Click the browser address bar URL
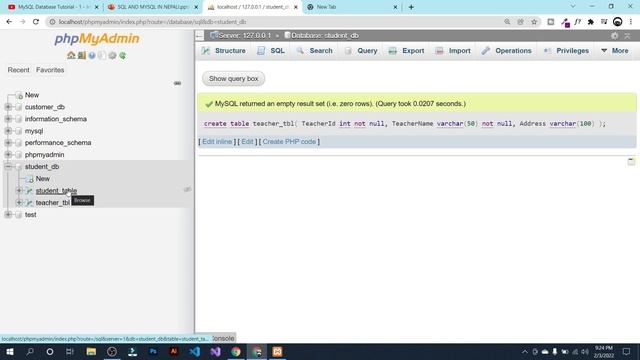Screen dimensions: 640x360 pos(153,22)
